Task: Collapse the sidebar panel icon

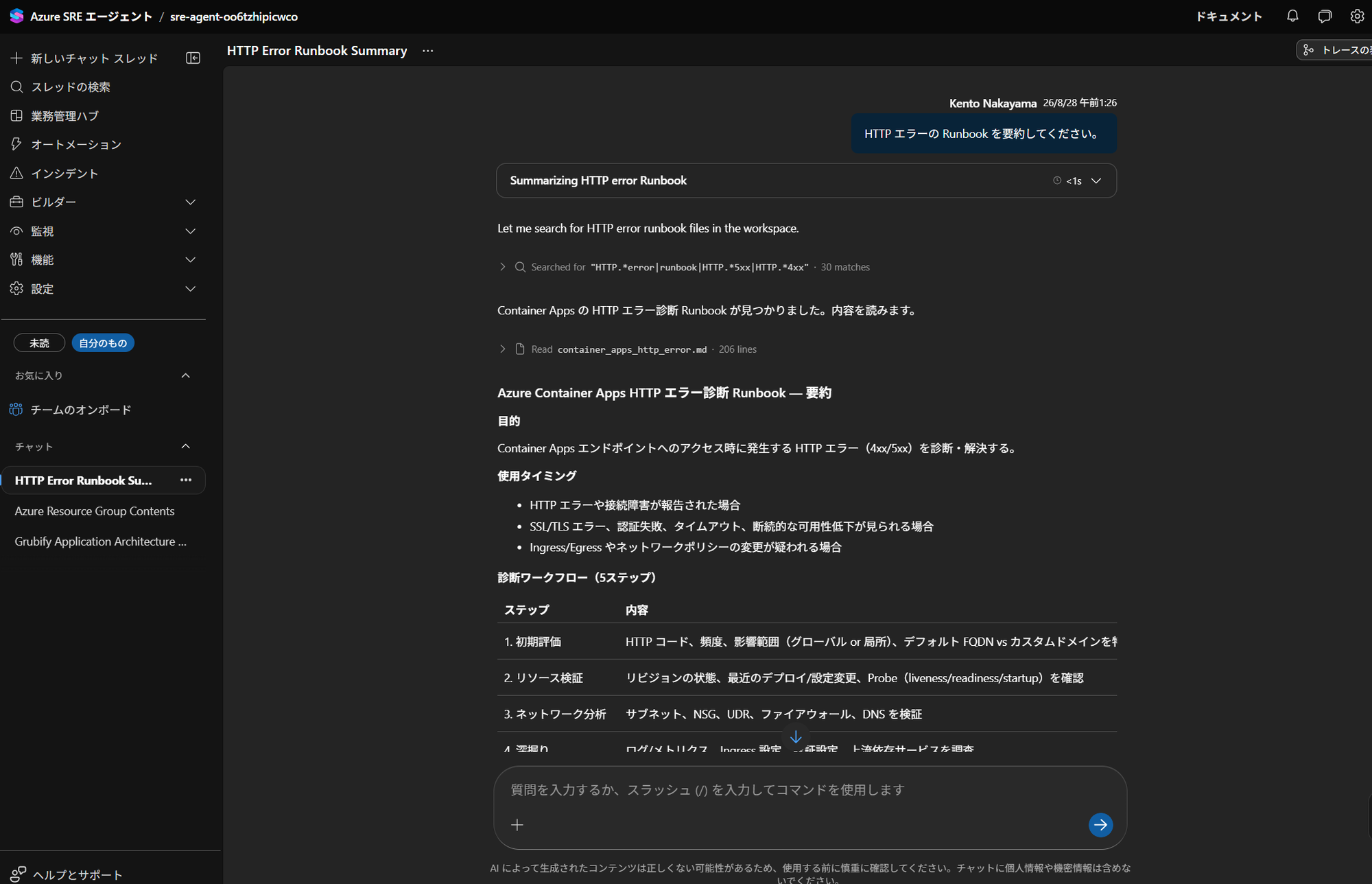Action: (193, 58)
